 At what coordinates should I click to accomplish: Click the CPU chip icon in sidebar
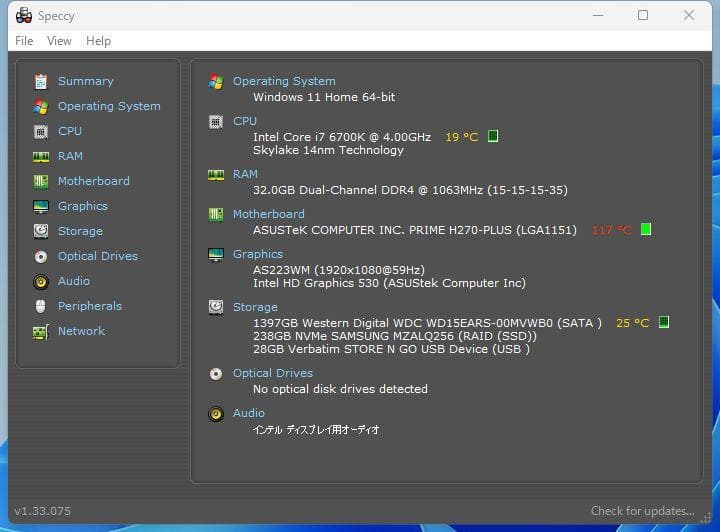click(41, 132)
